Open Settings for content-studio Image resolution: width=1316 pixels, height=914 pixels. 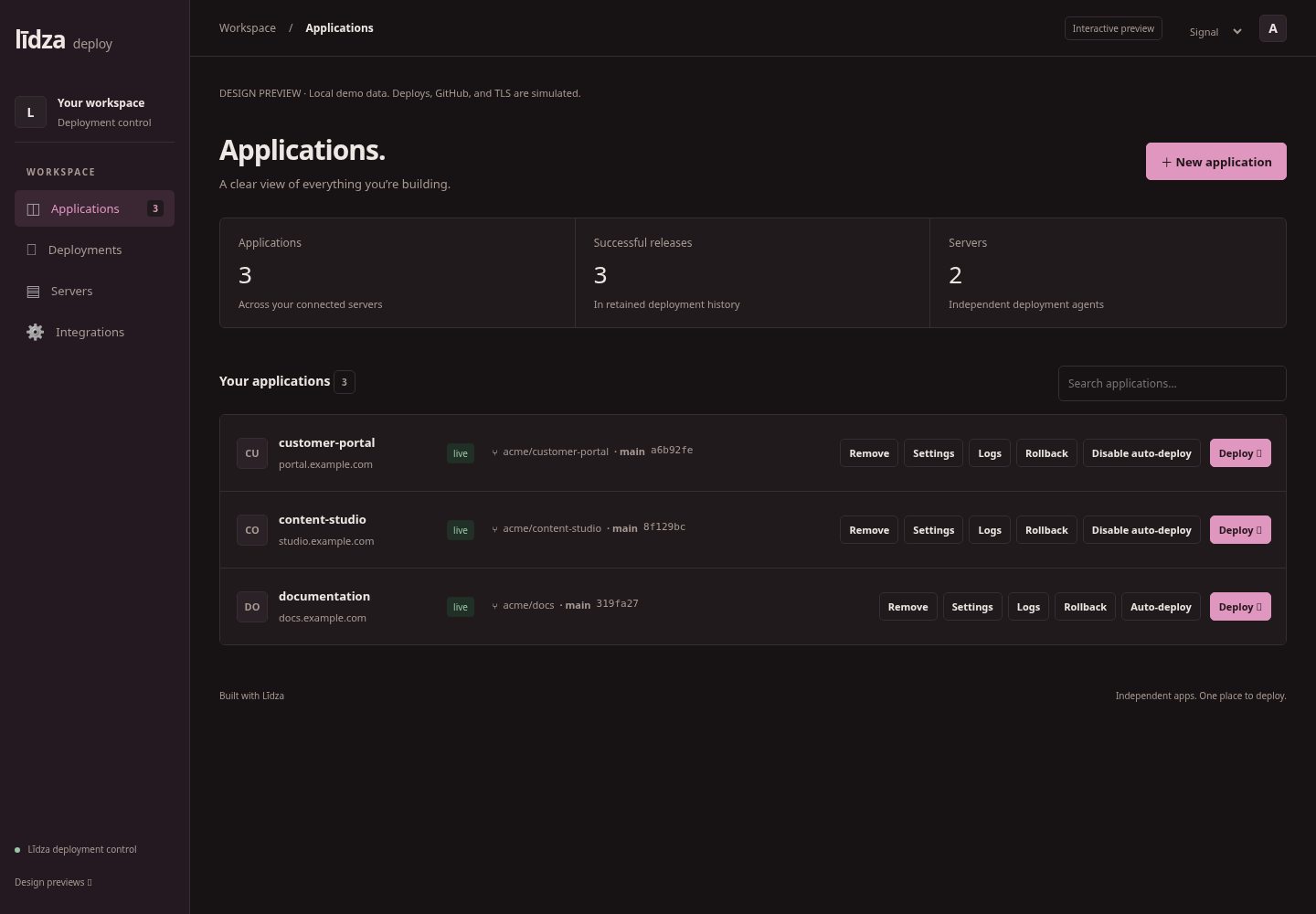933,530
